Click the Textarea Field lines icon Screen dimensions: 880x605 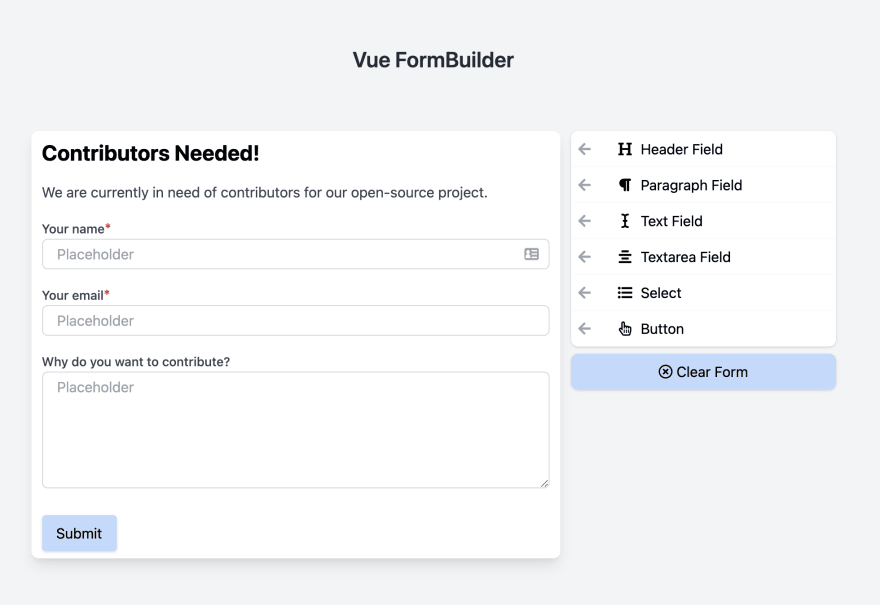click(x=625, y=257)
